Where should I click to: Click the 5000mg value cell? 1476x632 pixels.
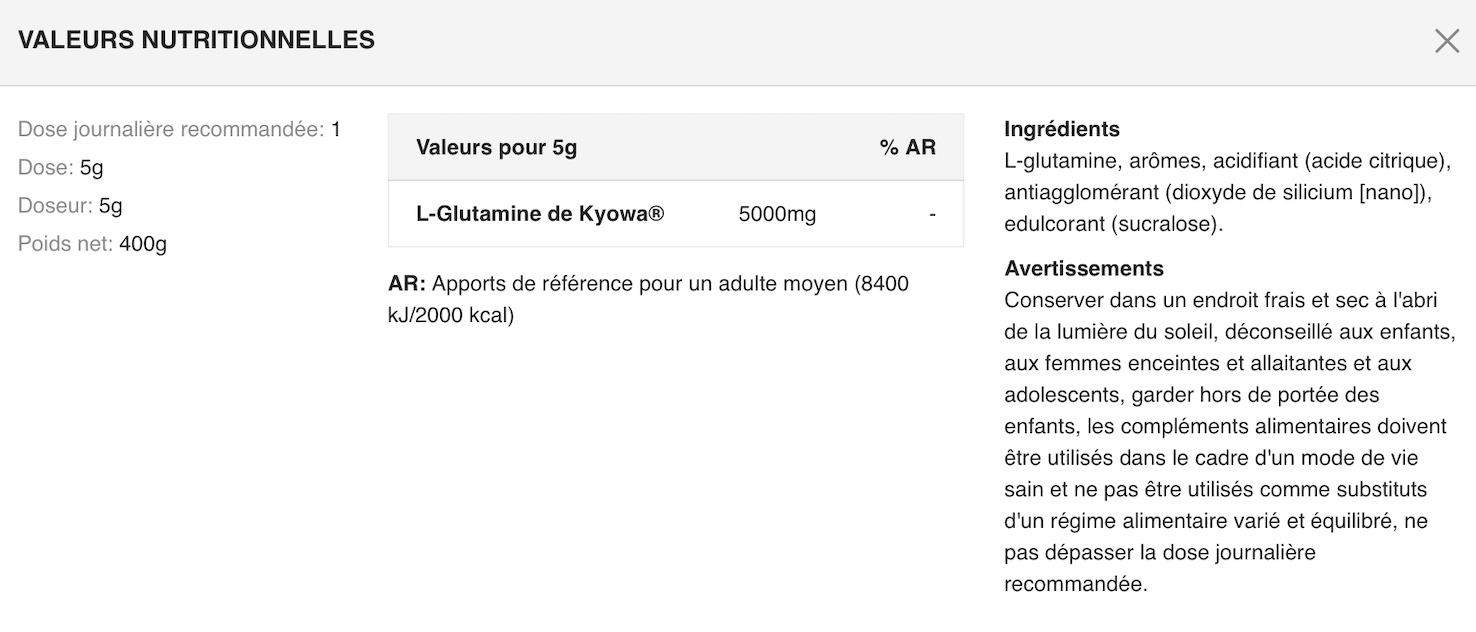(777, 214)
